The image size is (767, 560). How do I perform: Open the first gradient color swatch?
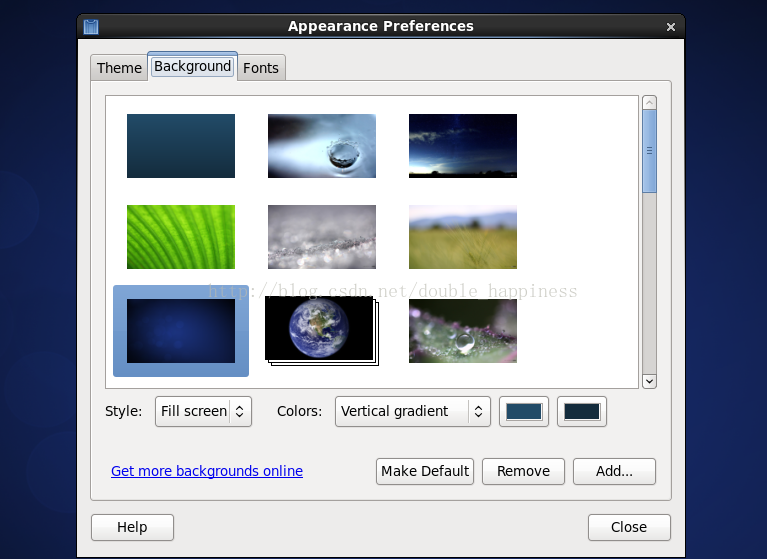point(524,411)
